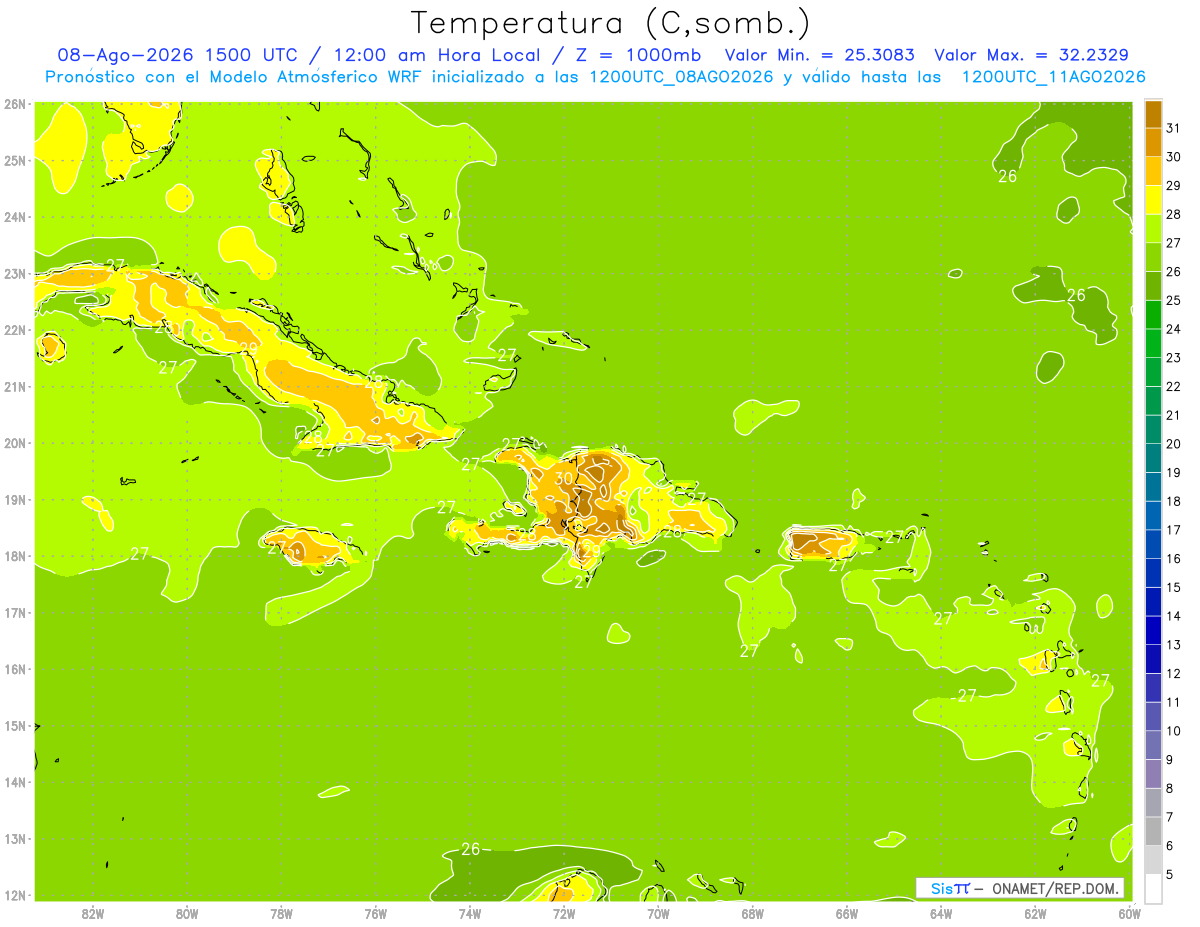1200x927 pixels.
Task: Click the 82W longitude axis label
Action: point(92,912)
